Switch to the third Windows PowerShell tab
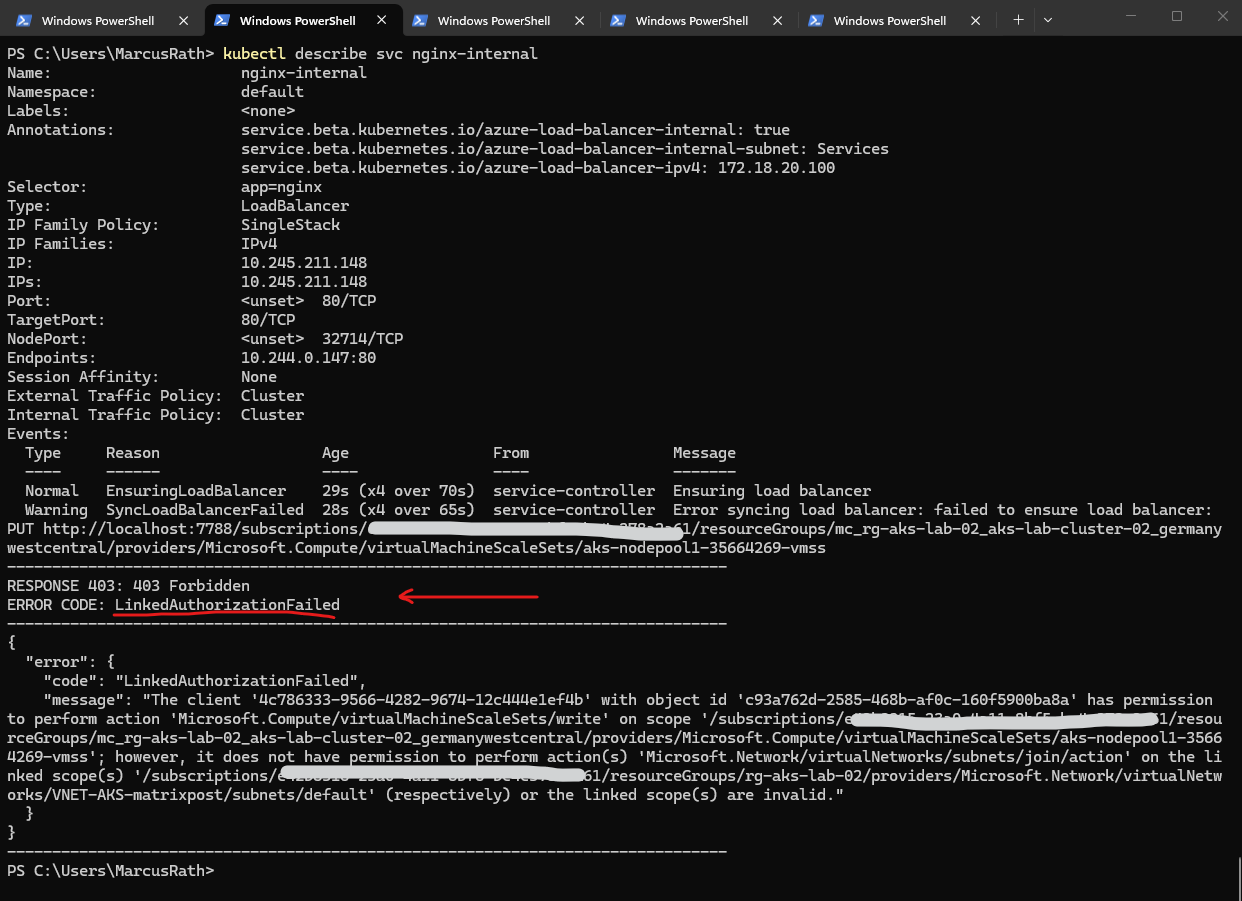Viewport: 1242px width, 901px height. [493, 20]
